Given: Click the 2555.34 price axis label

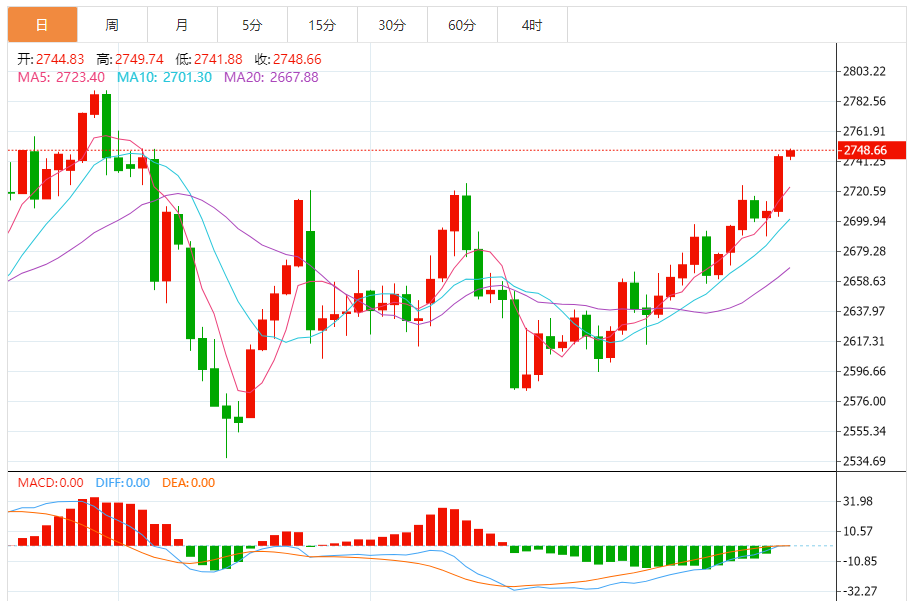Looking at the screenshot, I should tap(865, 431).
